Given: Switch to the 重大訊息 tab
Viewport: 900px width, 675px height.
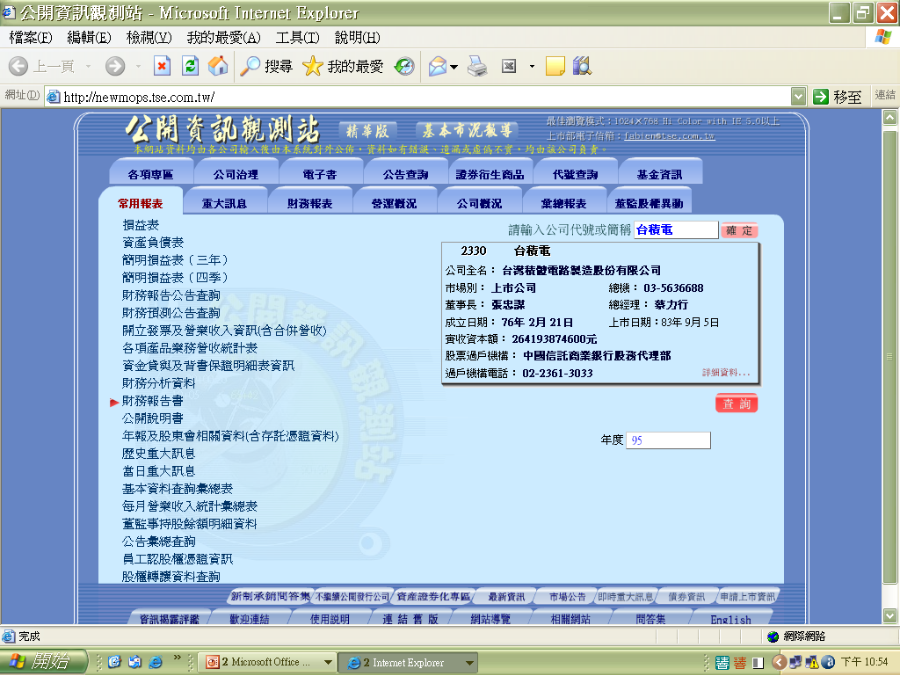Looking at the screenshot, I should pyautogui.click(x=224, y=203).
